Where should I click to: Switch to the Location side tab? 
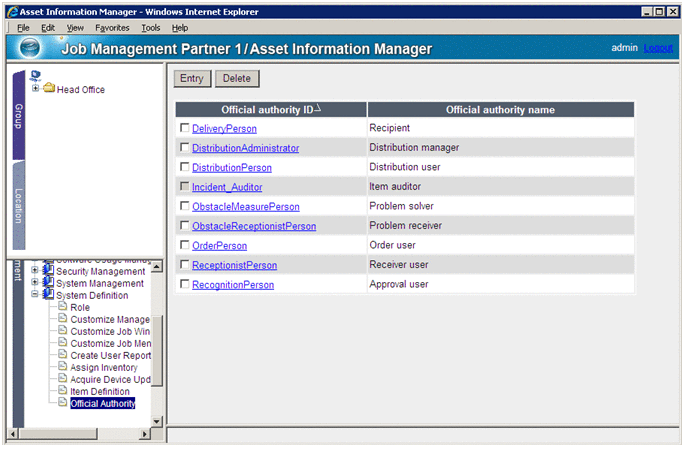(x=18, y=210)
